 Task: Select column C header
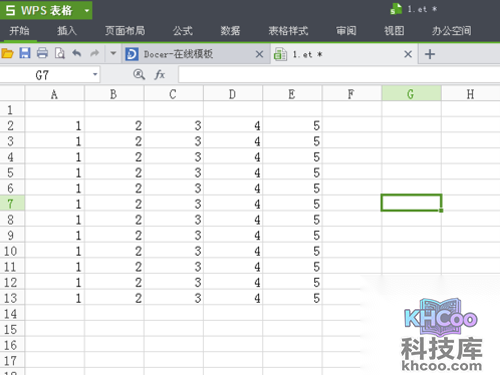(x=173, y=94)
